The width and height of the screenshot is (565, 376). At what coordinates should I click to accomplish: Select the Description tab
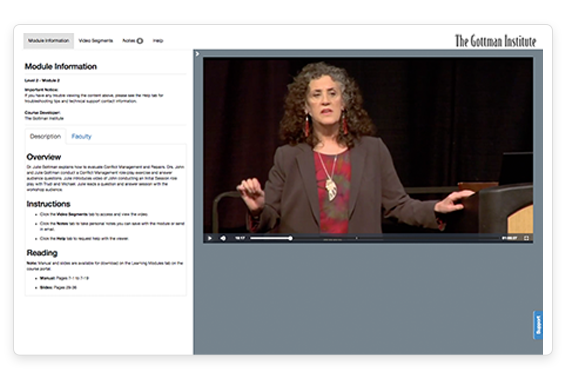pos(45,136)
